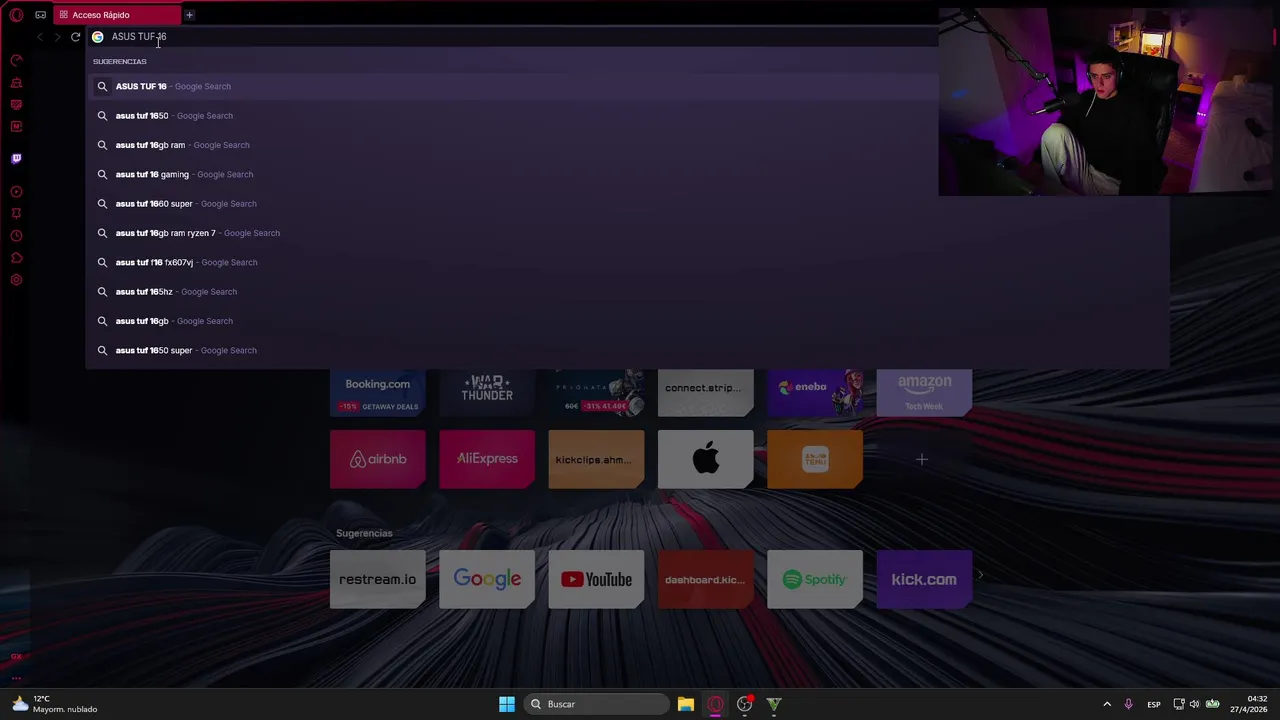Image resolution: width=1280 pixels, height=720 pixels.
Task: Show next suggestions with right chevron
Action: pyautogui.click(x=981, y=575)
